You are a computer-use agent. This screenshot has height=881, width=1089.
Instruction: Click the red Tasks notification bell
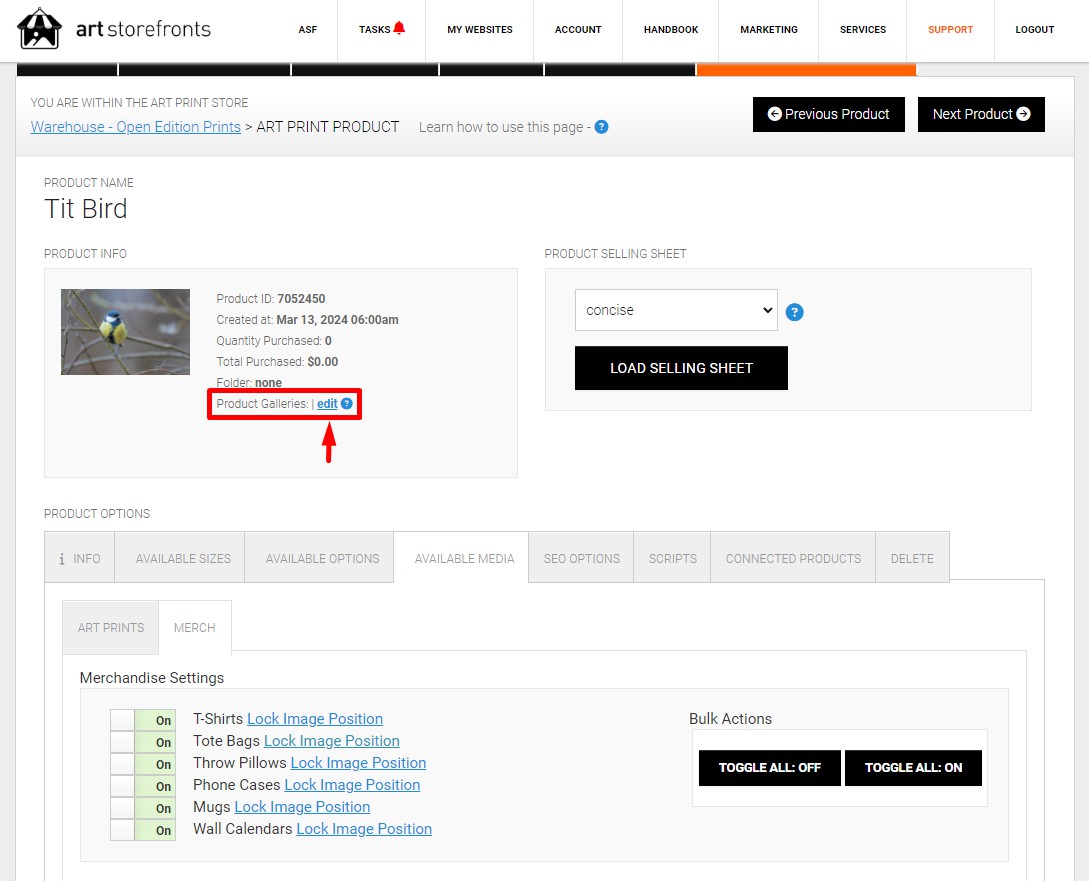point(399,28)
